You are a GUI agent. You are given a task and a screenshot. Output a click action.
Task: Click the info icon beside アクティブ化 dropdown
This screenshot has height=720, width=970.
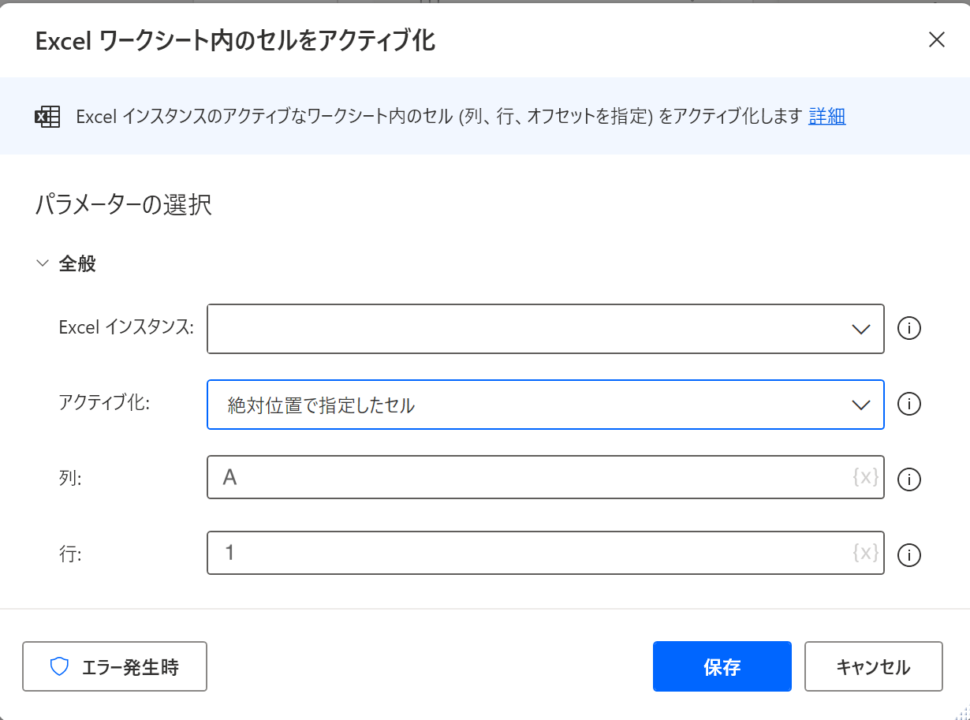point(909,405)
